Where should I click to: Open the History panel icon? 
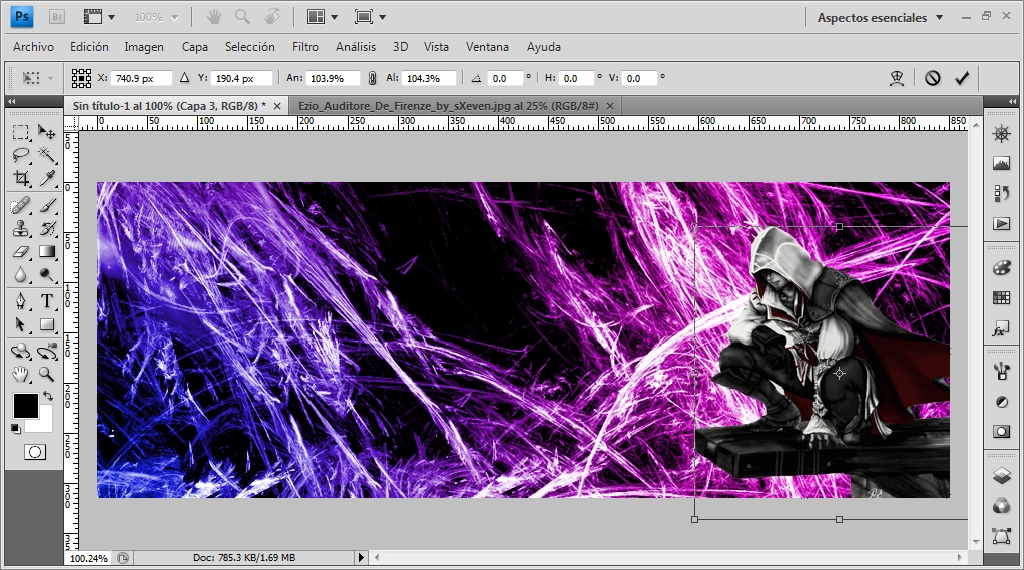[1001, 193]
